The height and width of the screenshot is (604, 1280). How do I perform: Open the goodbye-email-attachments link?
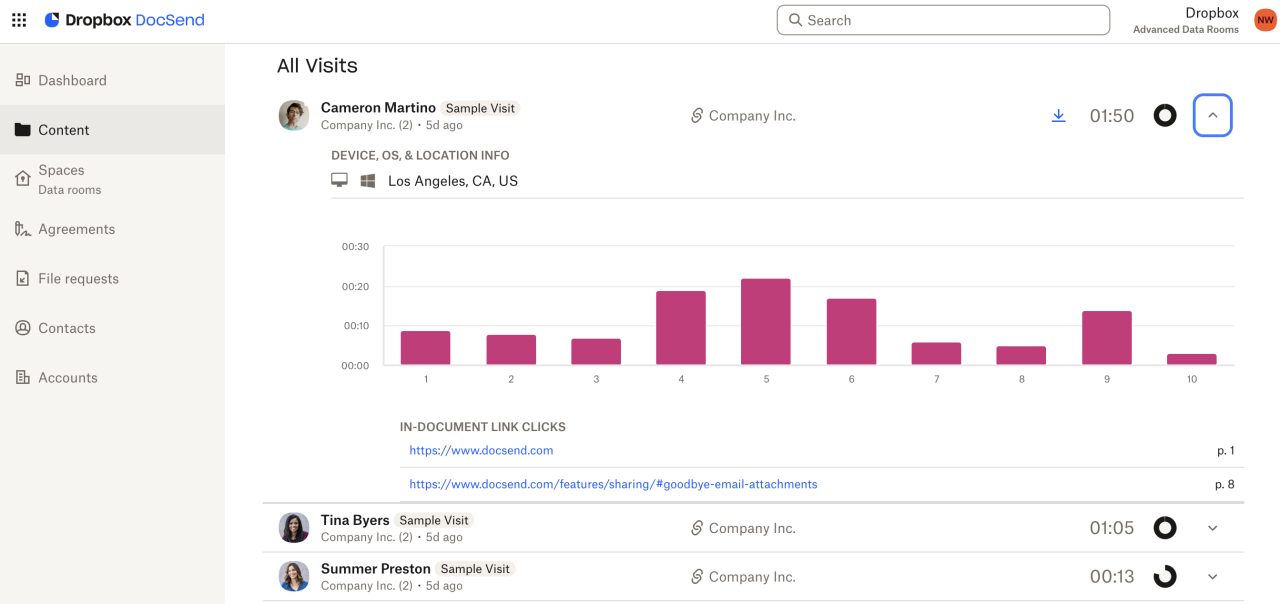tap(613, 484)
